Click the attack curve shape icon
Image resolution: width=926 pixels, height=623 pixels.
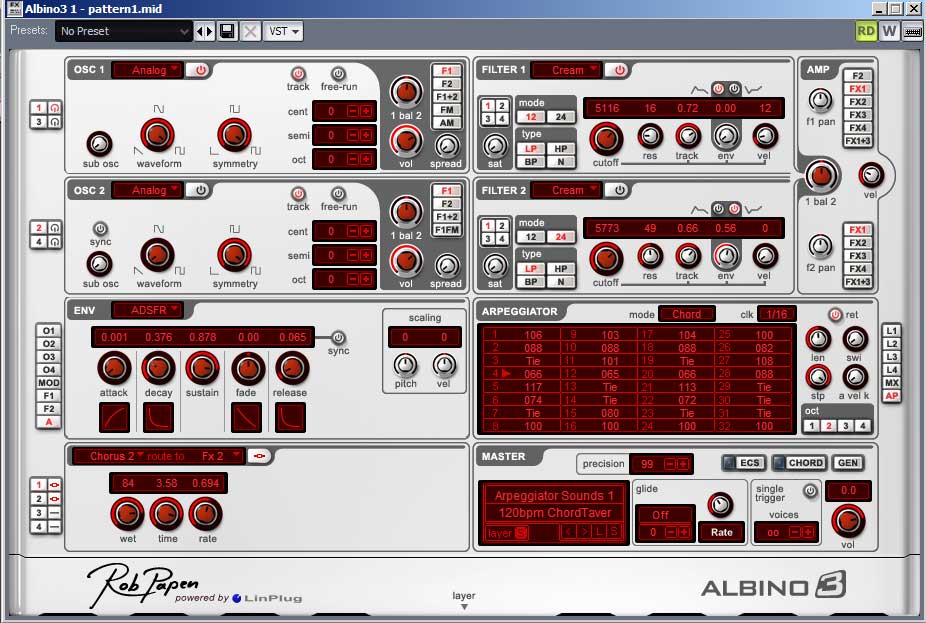point(114,417)
